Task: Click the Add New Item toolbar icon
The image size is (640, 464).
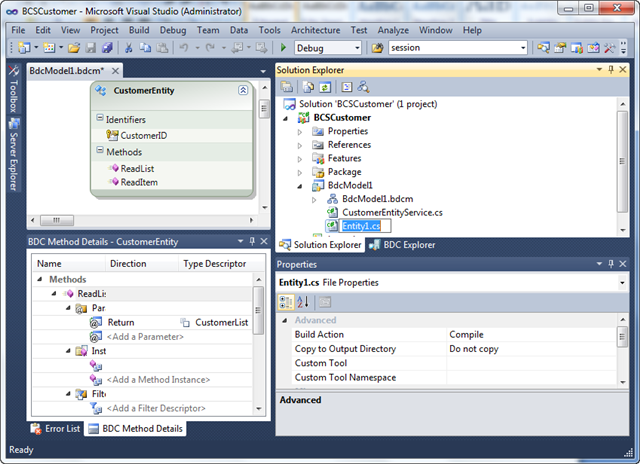Action: pos(49,48)
